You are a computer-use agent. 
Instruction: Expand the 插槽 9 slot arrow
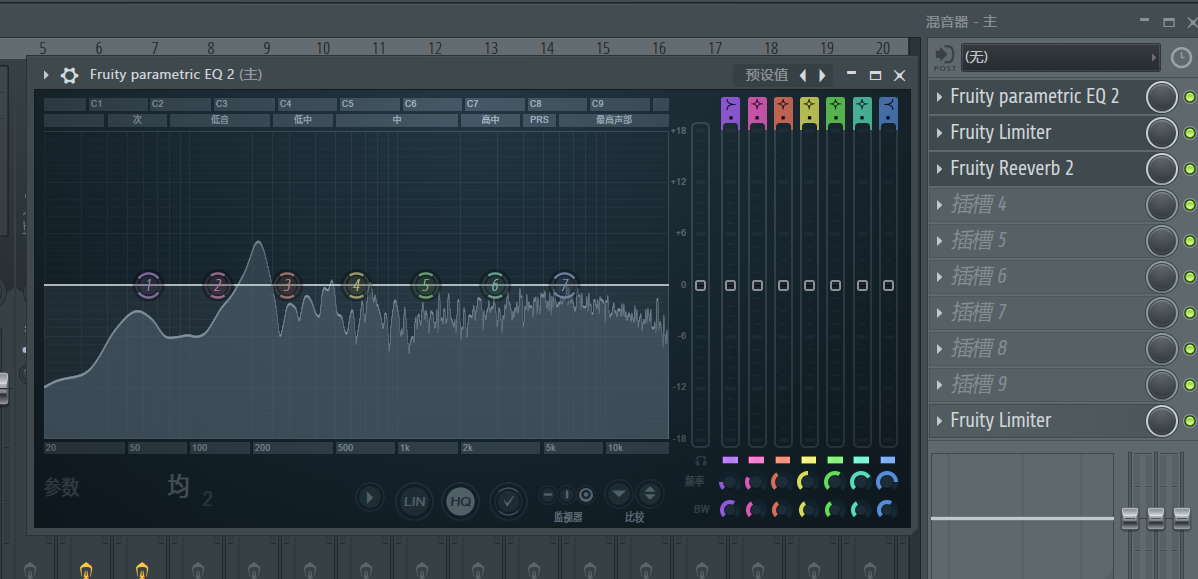[x=940, y=384]
